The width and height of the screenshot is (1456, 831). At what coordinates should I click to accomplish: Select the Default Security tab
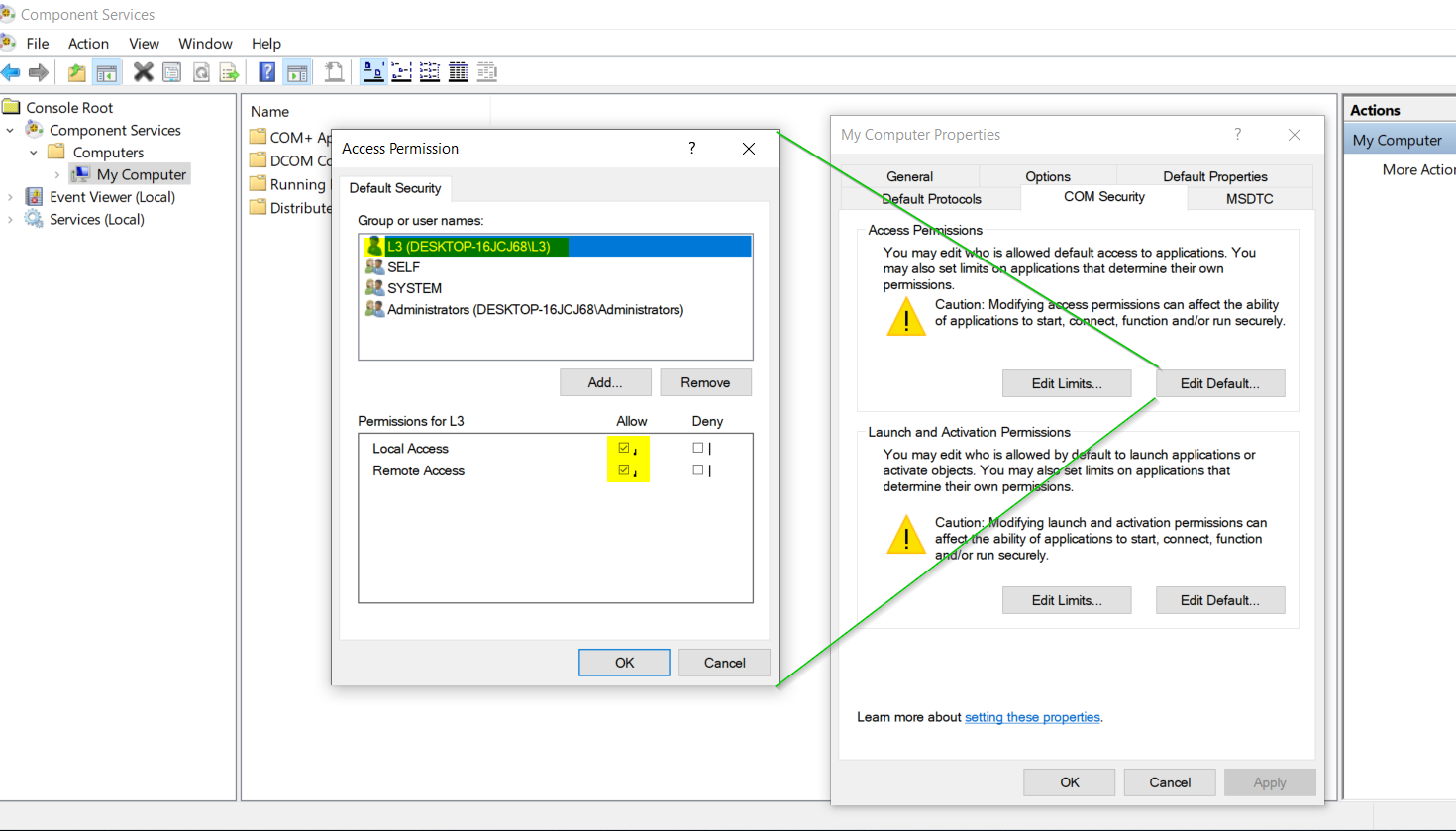click(395, 188)
